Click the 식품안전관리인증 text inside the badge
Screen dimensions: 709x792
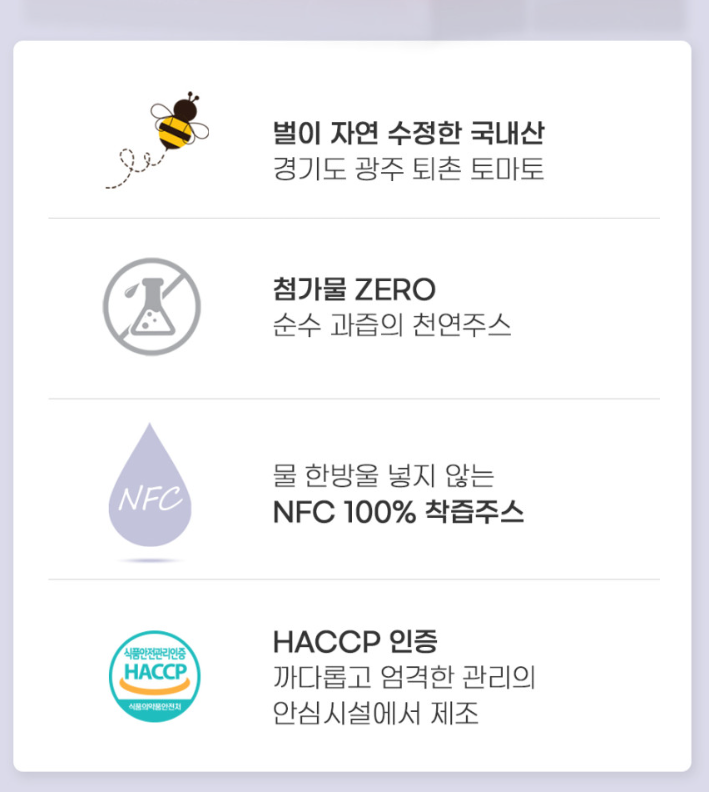pyautogui.click(x=155, y=653)
